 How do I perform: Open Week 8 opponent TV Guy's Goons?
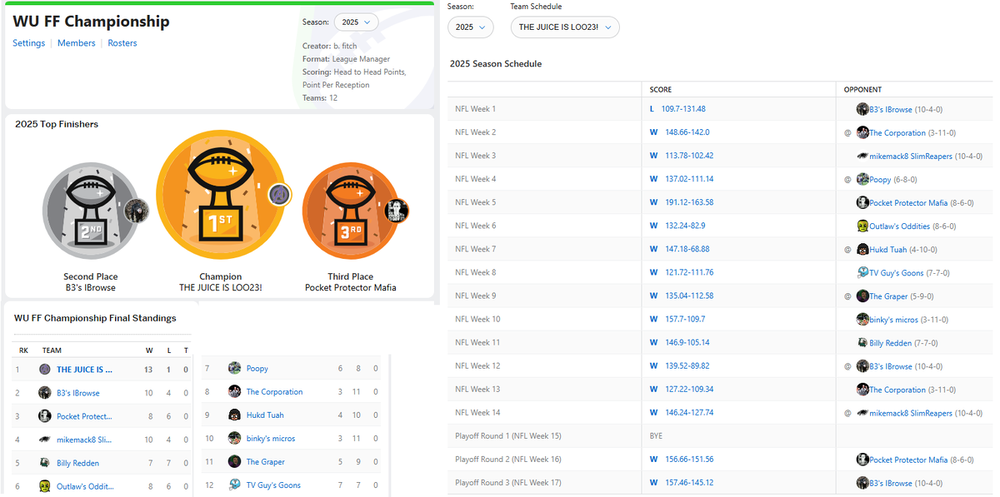(x=896, y=273)
